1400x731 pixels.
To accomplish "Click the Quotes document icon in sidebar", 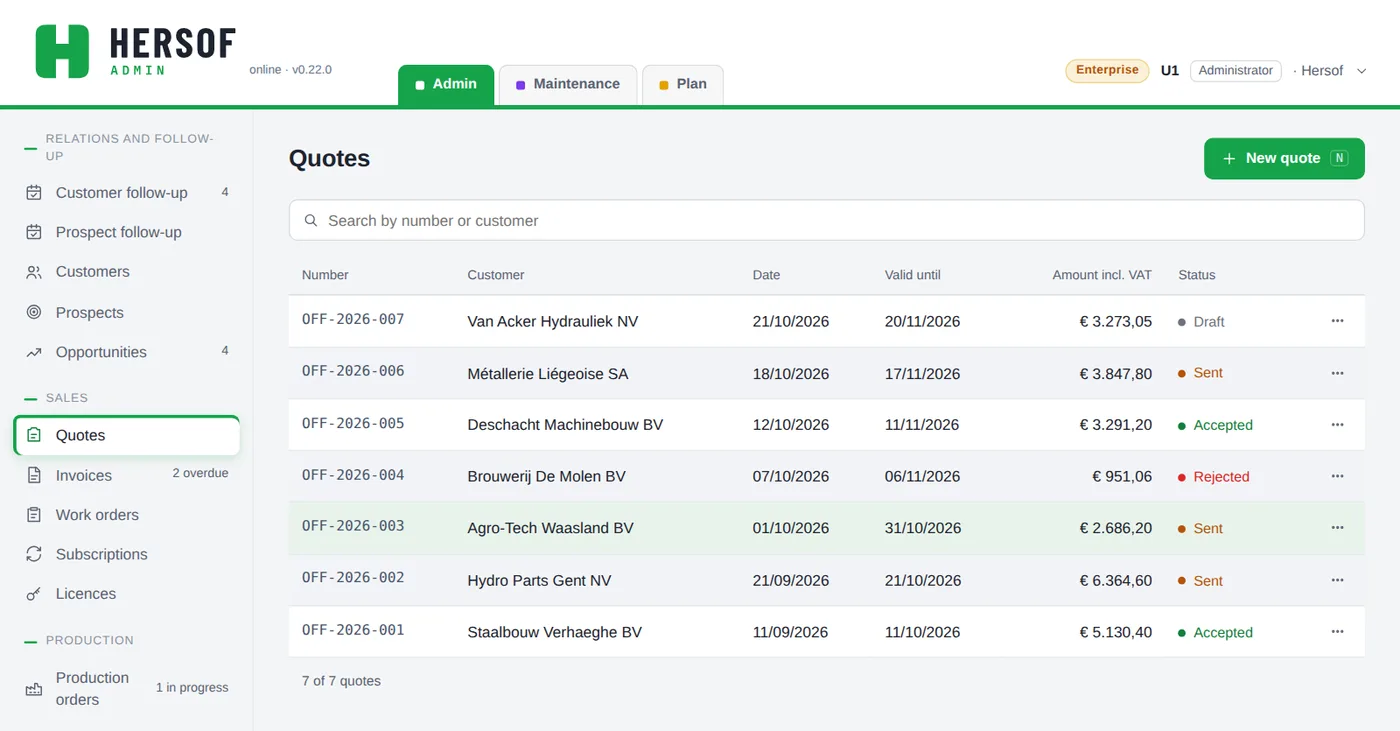I will (34, 435).
